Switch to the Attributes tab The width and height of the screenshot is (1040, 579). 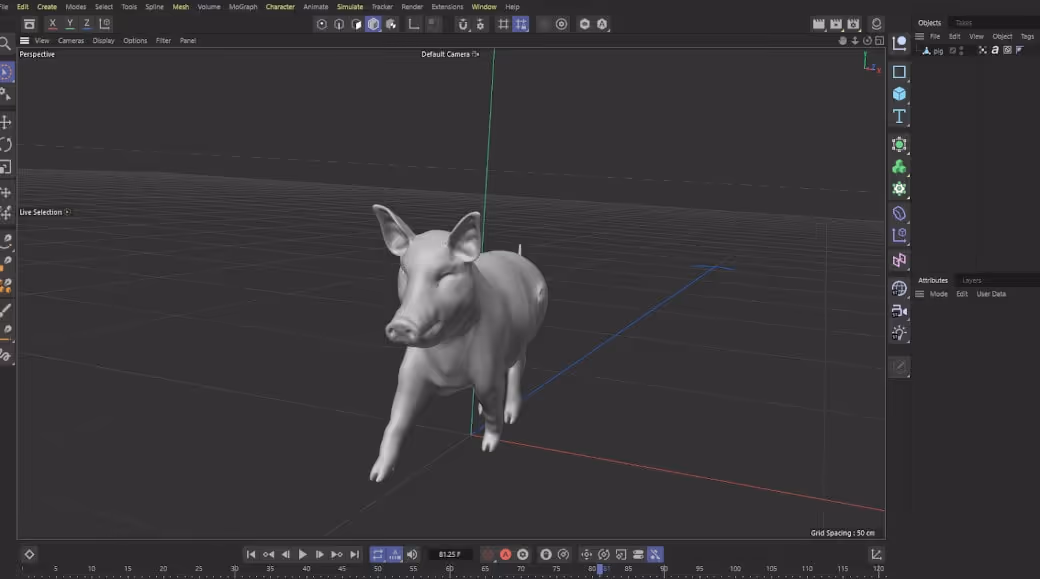[933, 281]
